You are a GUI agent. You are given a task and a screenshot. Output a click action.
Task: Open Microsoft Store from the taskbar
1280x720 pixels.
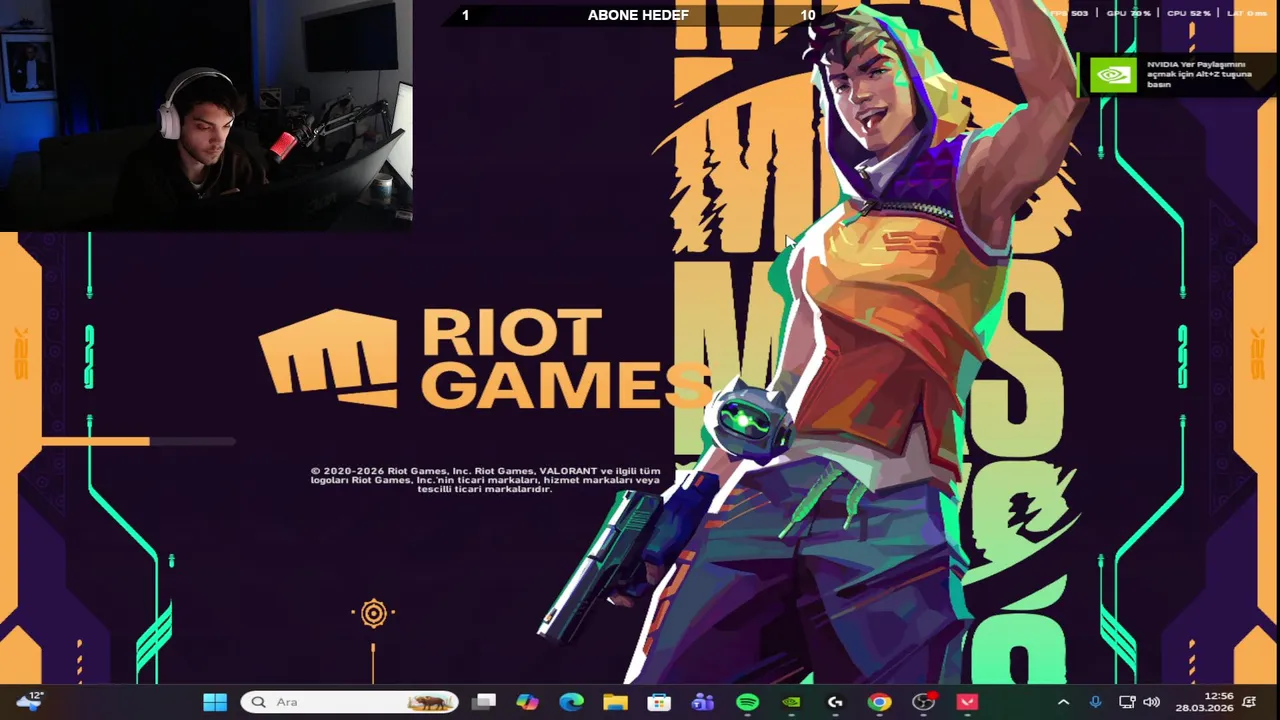coord(659,702)
